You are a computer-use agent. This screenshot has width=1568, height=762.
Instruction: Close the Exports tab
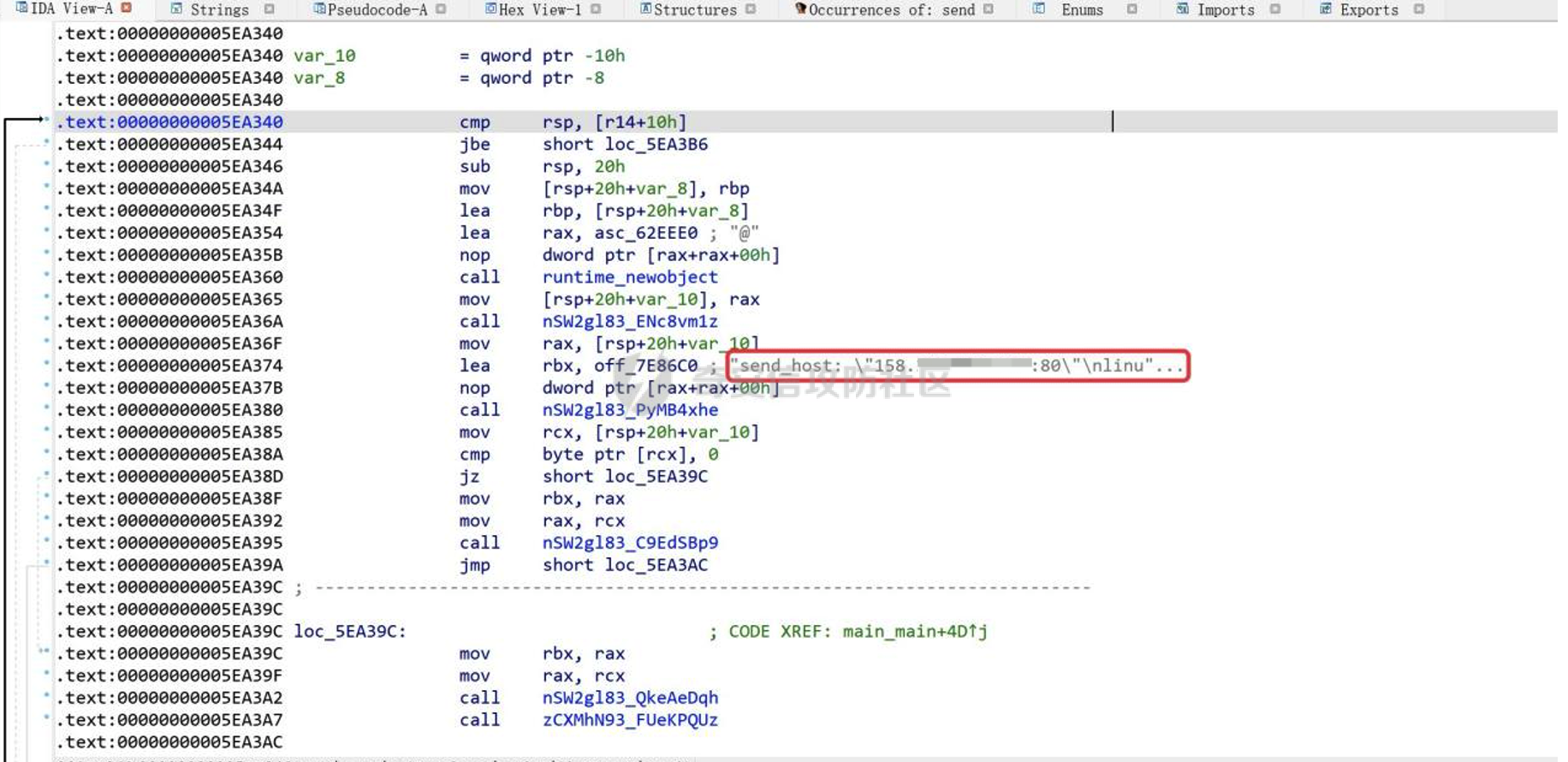(1419, 9)
